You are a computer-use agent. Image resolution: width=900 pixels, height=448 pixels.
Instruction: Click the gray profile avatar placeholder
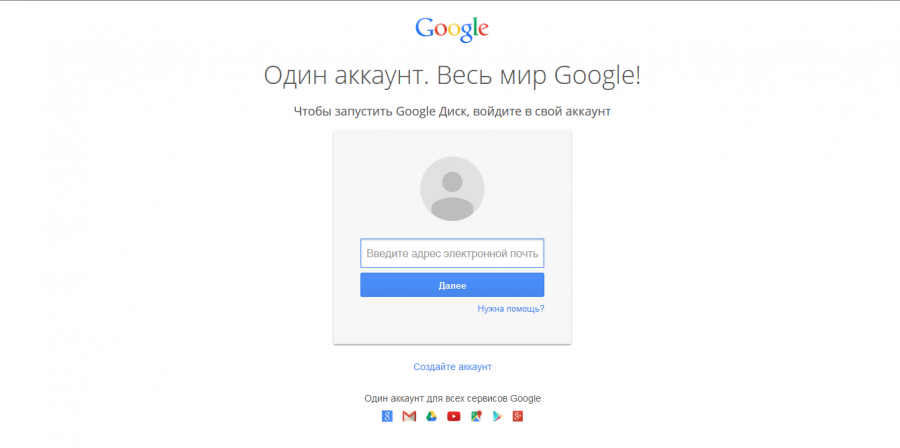tap(452, 189)
